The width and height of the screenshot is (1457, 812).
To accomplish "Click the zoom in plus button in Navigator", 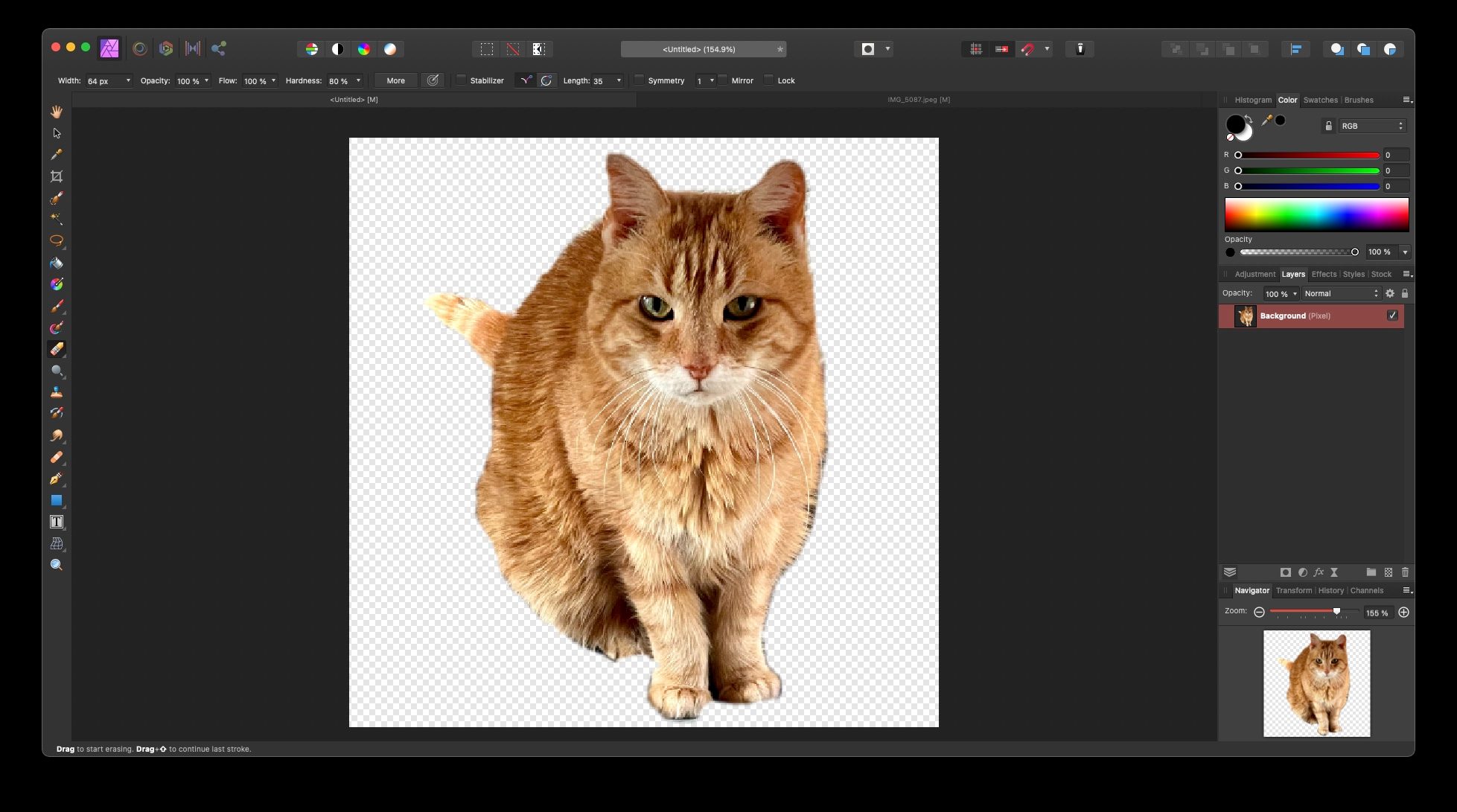I will 1403,612.
